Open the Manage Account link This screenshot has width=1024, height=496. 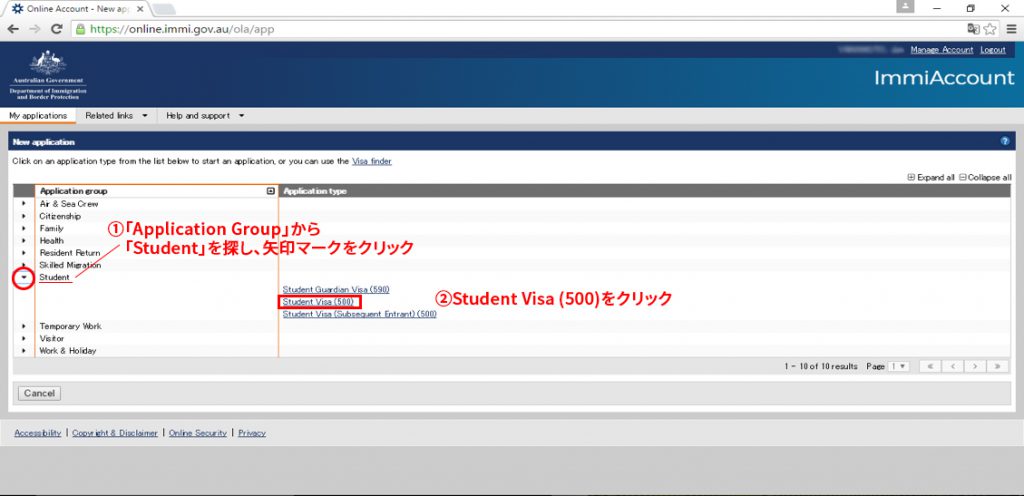tap(942, 50)
